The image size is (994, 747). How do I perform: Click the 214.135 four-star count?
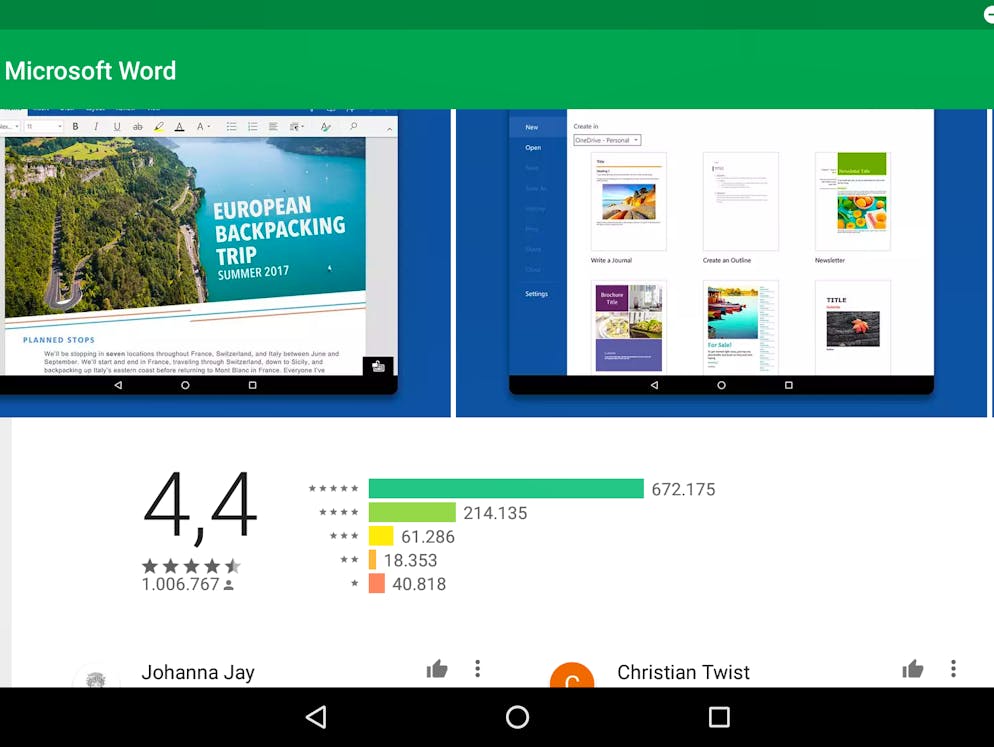click(x=495, y=512)
